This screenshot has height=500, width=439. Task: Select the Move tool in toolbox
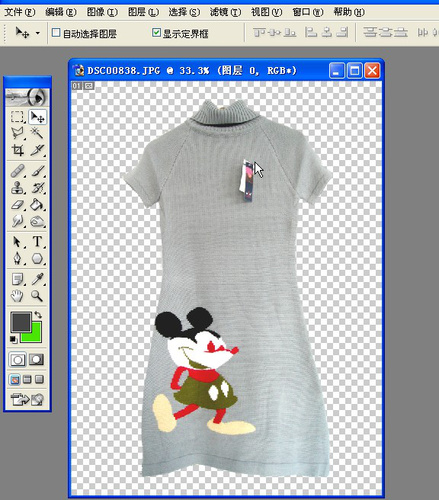click(37, 117)
